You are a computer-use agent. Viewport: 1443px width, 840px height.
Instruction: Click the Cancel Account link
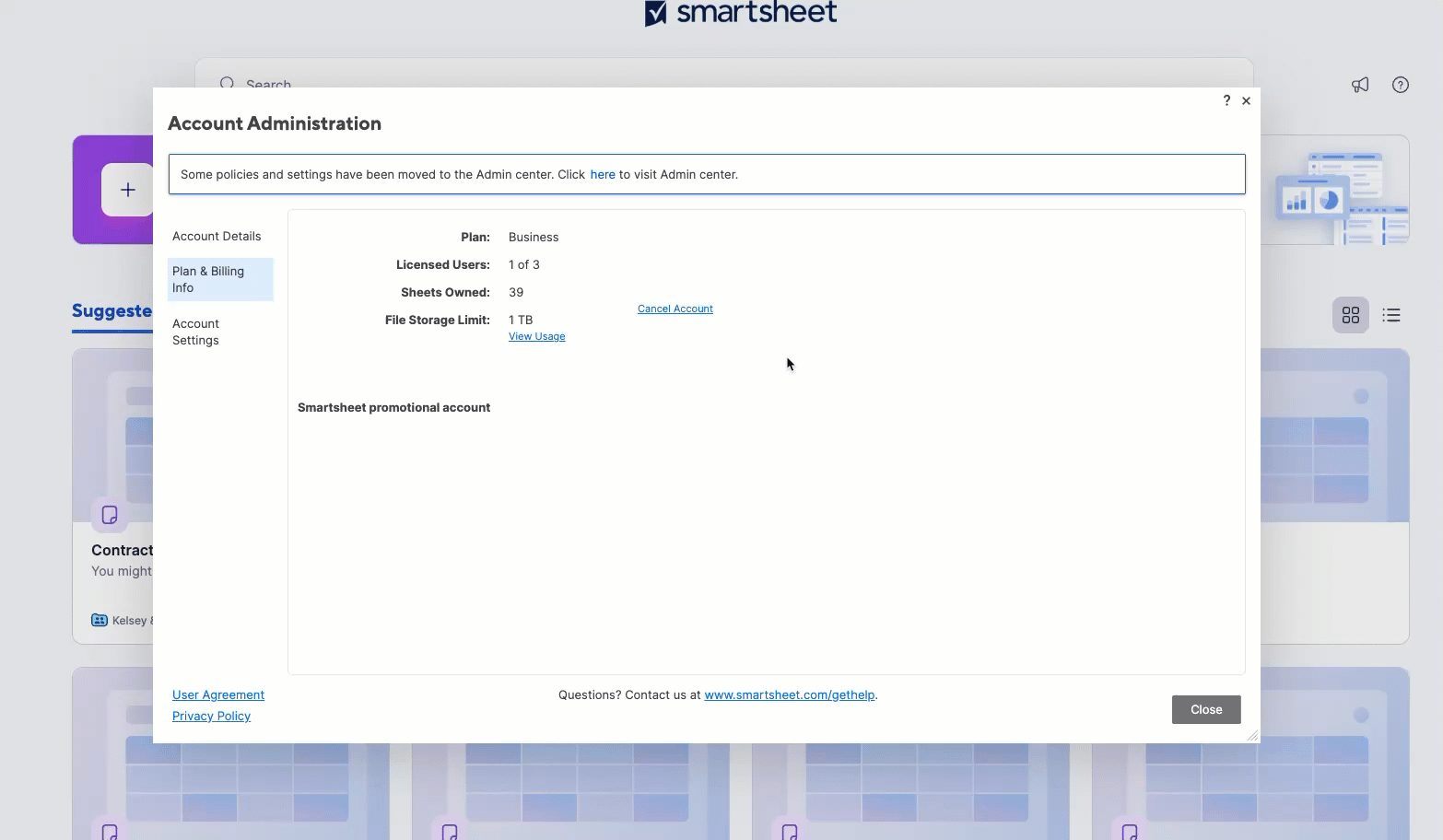tap(675, 309)
